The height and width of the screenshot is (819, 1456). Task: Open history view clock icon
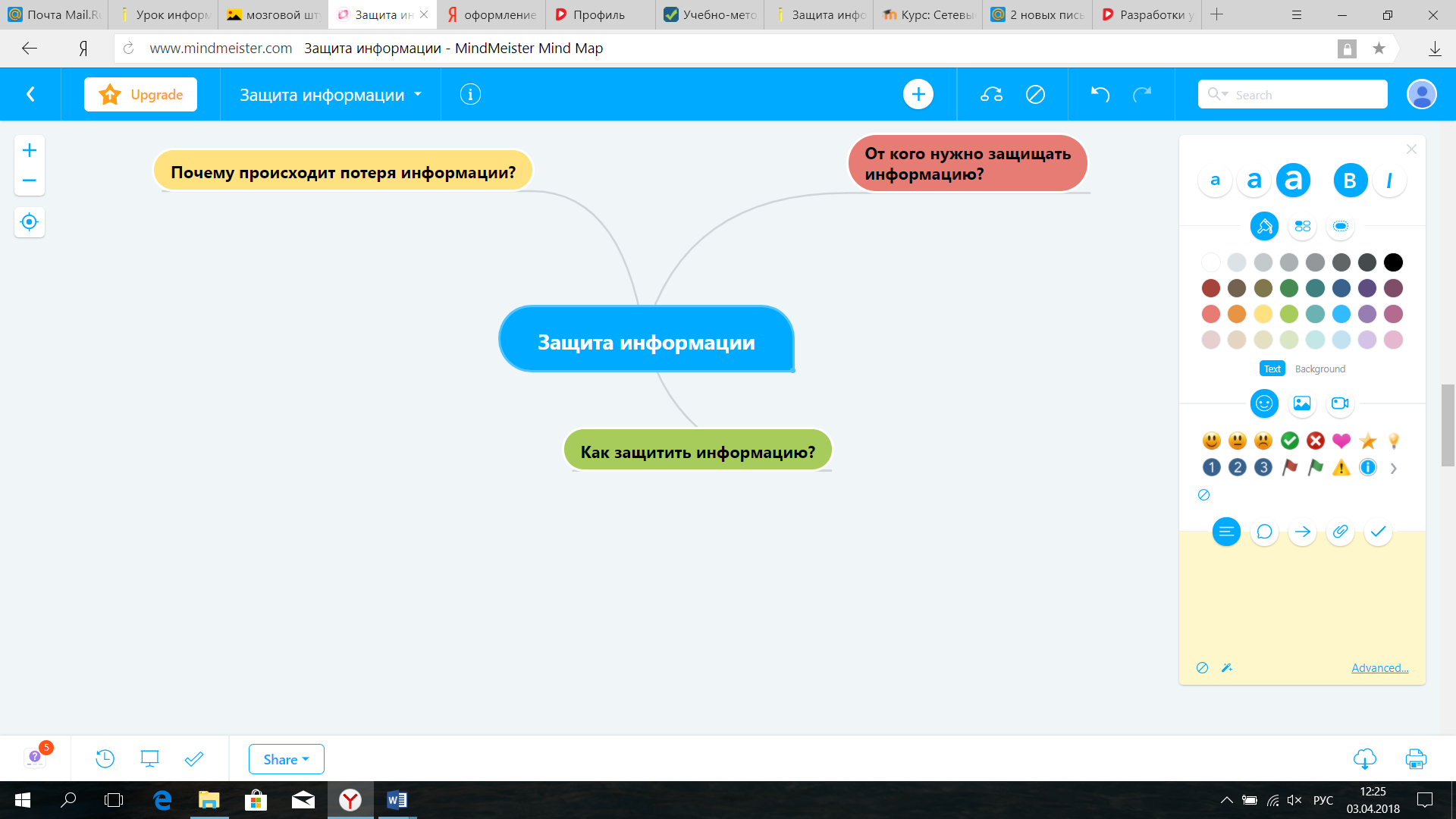pyautogui.click(x=105, y=758)
